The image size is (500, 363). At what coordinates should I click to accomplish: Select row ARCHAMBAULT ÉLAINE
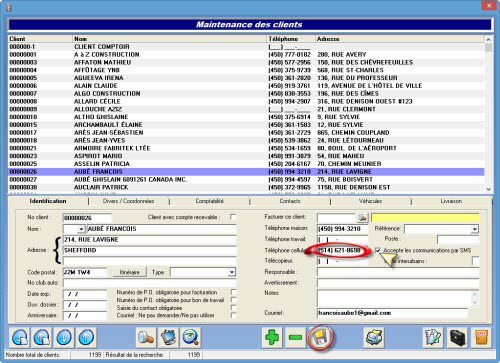pyautogui.click(x=246, y=125)
